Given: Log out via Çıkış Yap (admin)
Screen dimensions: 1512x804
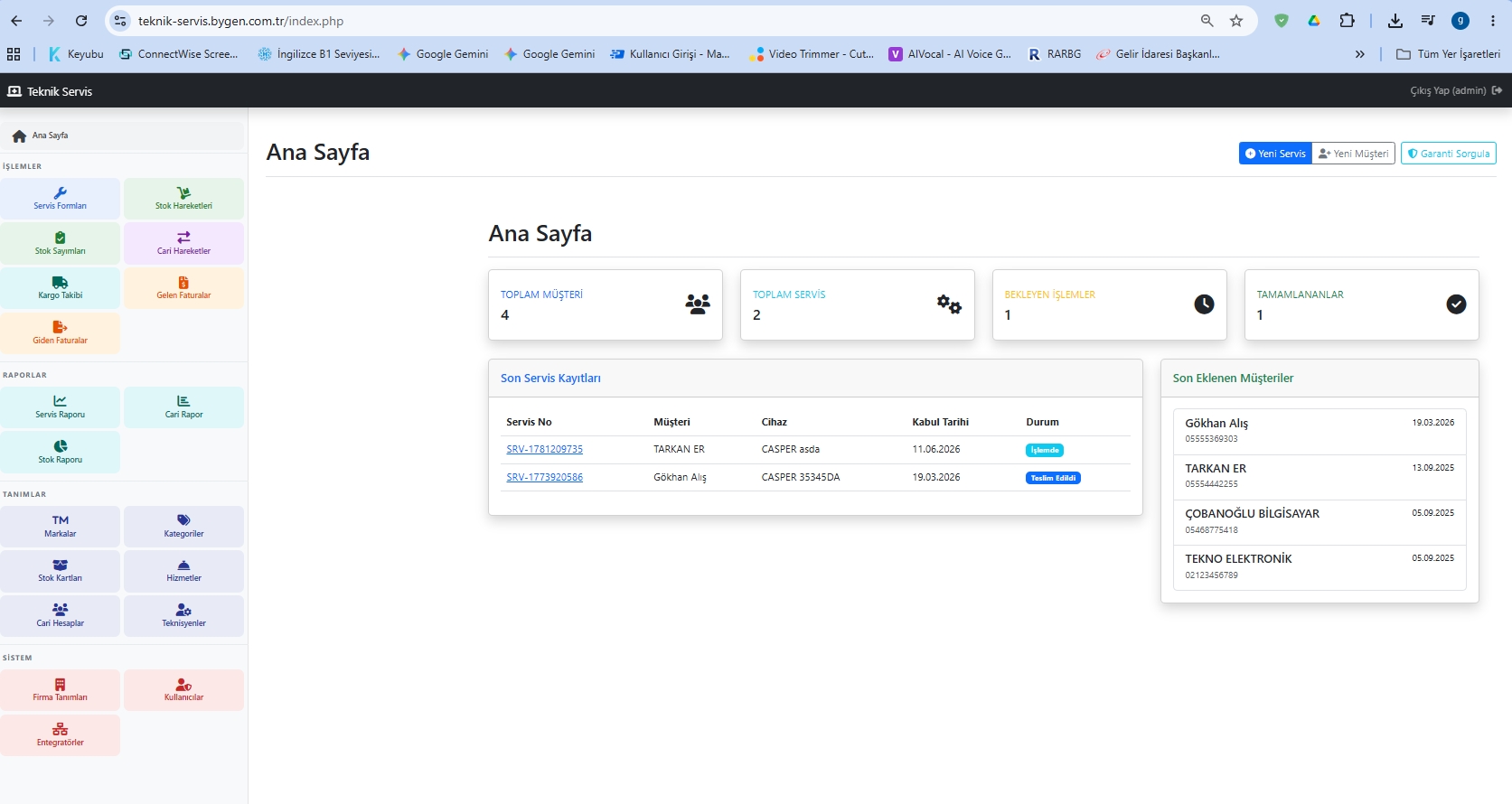Looking at the screenshot, I should pyautogui.click(x=1456, y=90).
